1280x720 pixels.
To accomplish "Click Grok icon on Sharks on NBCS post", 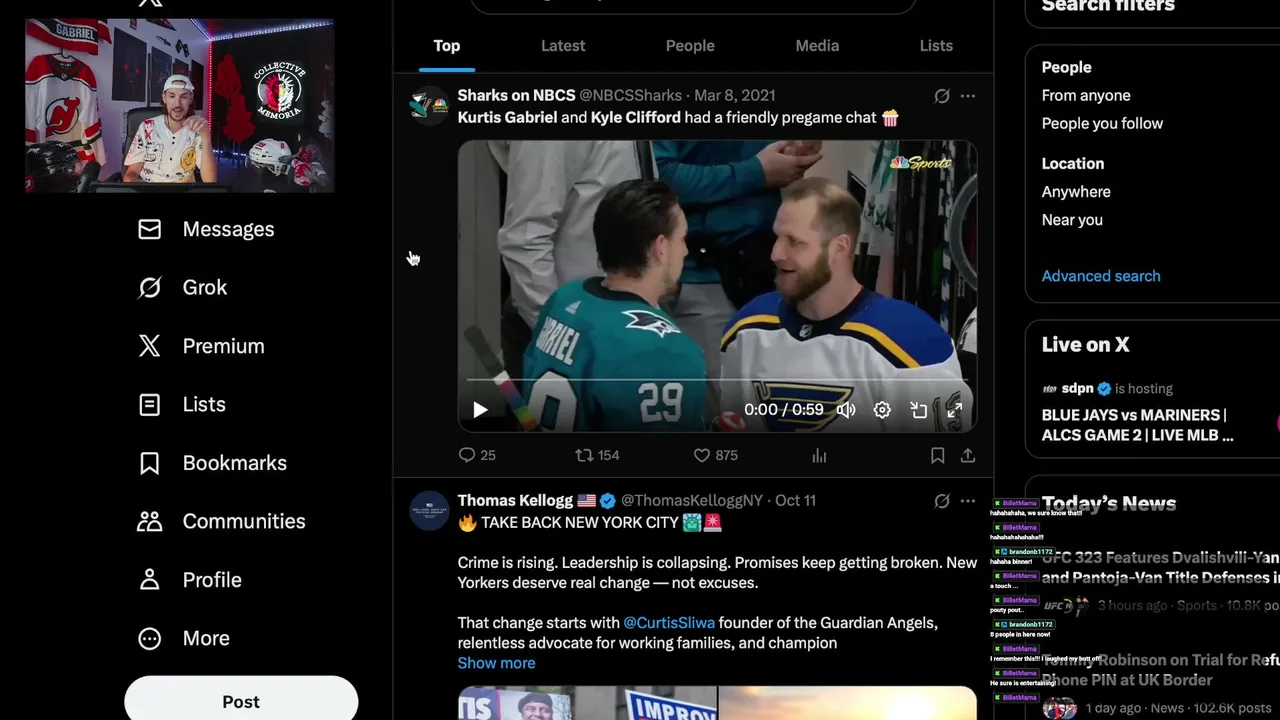I will point(942,96).
